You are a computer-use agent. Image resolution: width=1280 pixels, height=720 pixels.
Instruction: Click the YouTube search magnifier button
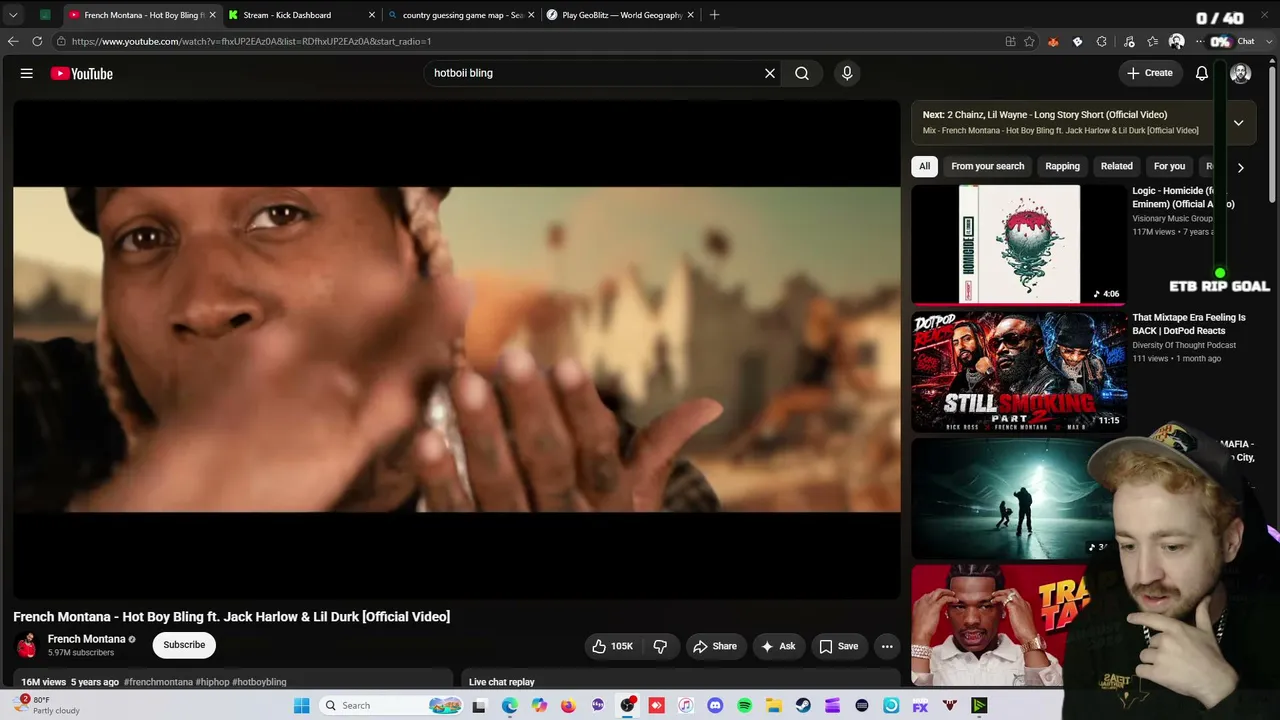tap(802, 73)
